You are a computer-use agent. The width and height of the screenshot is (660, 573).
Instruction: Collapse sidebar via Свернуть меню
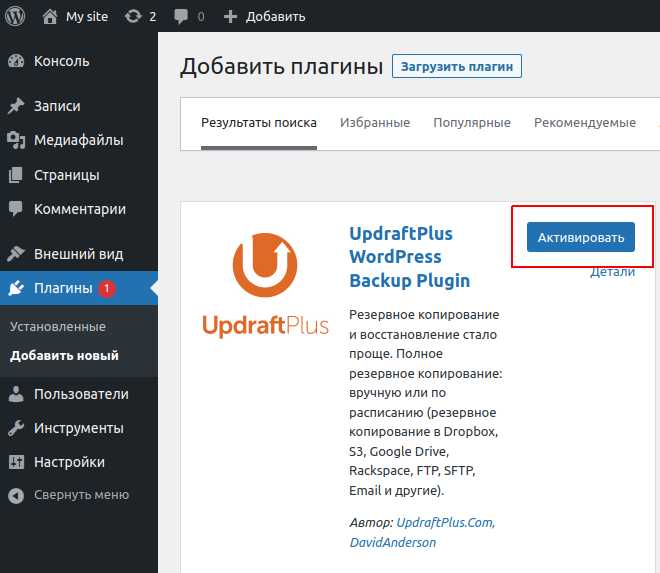tap(81, 495)
